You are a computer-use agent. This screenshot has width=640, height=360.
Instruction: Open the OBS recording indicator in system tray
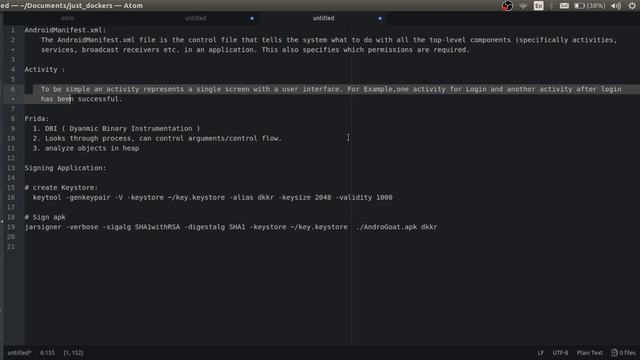507,6
